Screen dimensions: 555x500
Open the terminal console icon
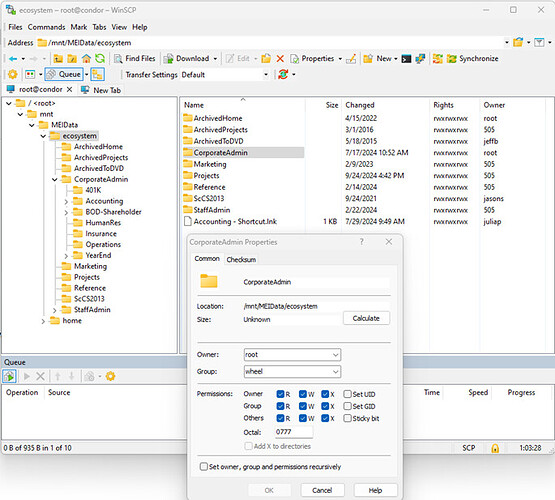[406, 59]
